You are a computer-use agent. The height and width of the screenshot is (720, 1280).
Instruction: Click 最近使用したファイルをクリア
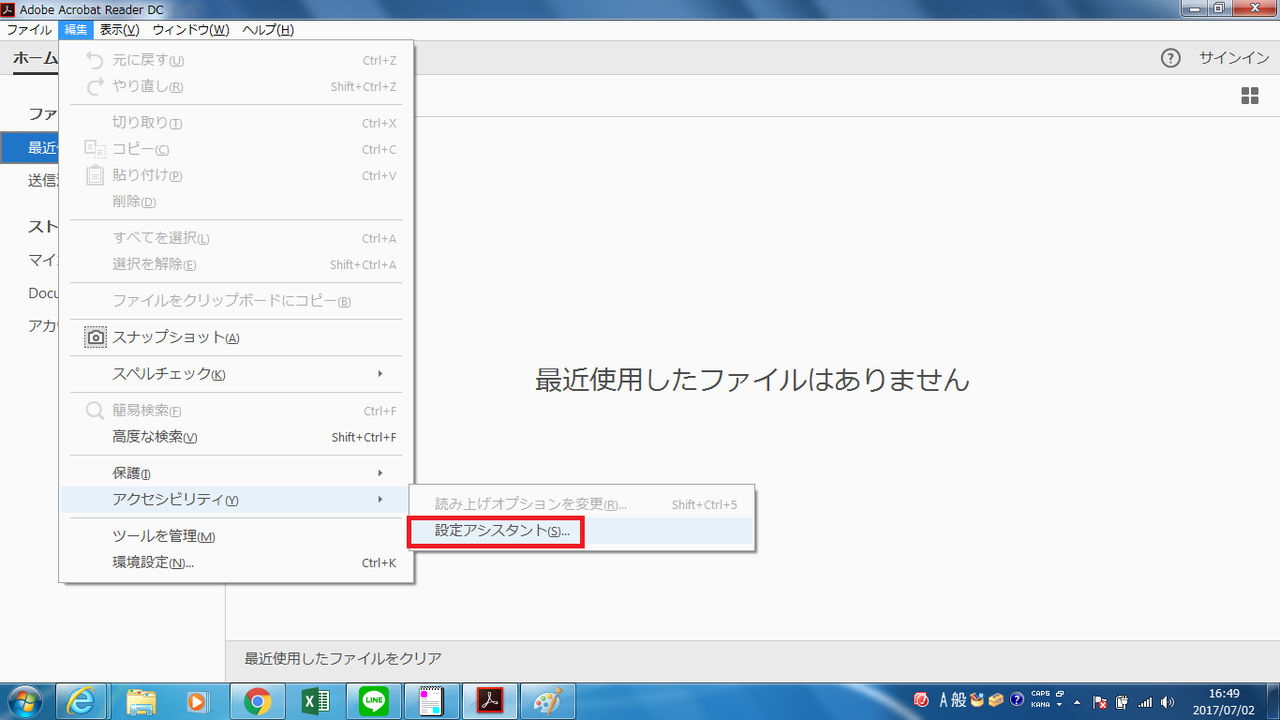[x=343, y=658]
